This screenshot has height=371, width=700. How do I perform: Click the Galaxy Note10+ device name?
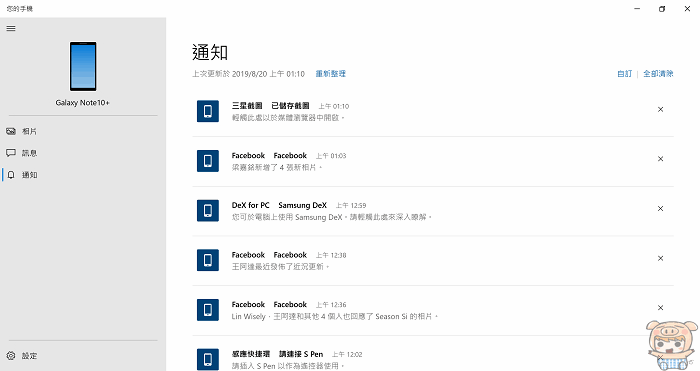pos(83,103)
